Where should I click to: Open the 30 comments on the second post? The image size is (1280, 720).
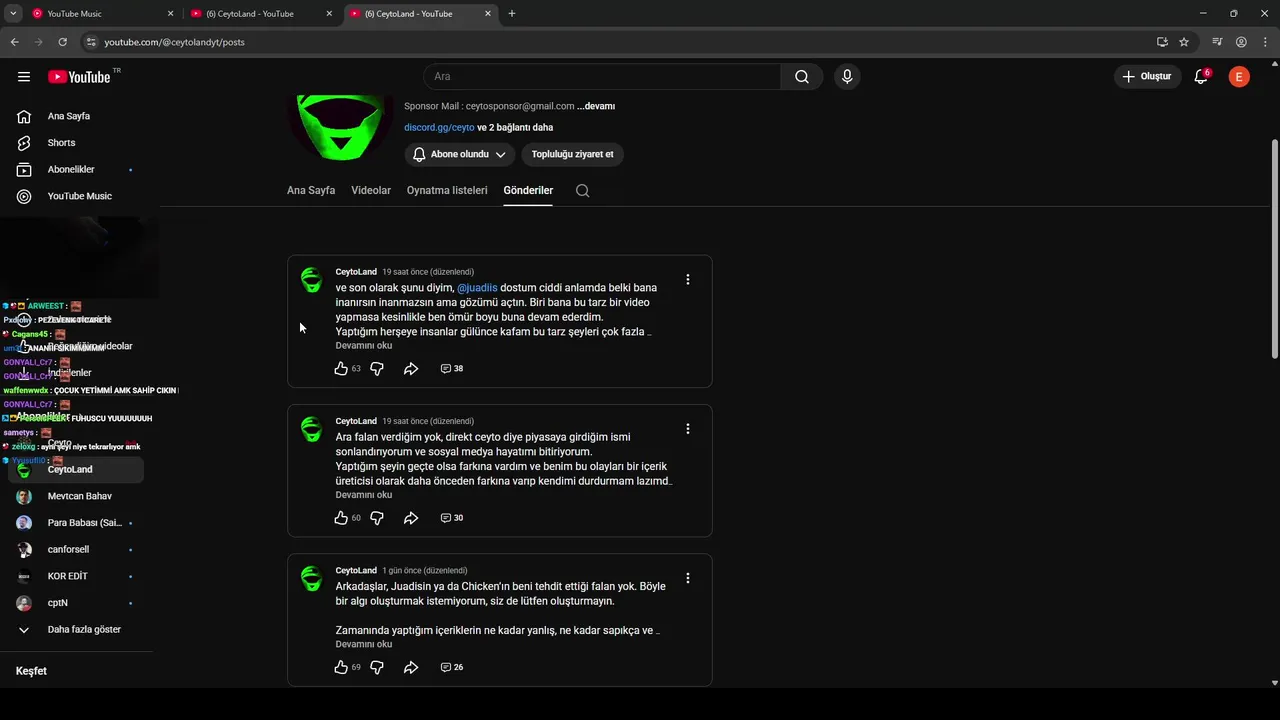tap(452, 518)
